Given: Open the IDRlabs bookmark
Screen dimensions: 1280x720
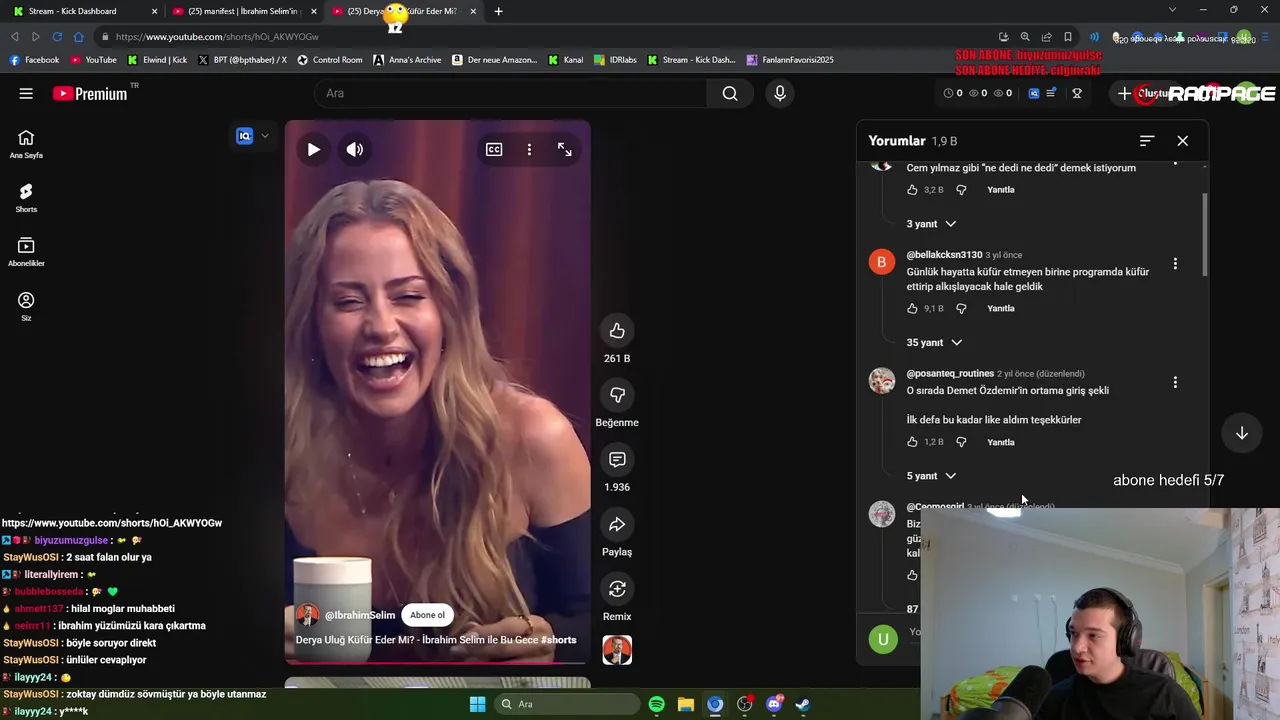Looking at the screenshot, I should tap(615, 60).
